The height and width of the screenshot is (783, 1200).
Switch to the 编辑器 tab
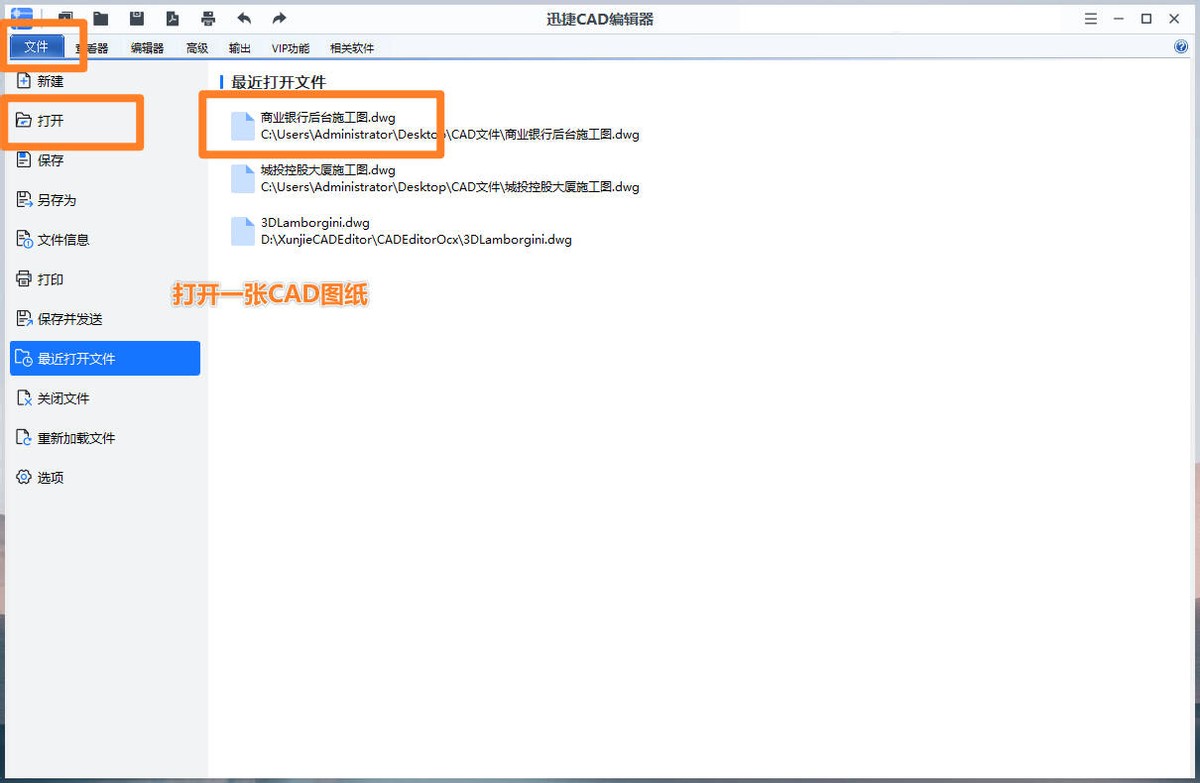(x=147, y=48)
